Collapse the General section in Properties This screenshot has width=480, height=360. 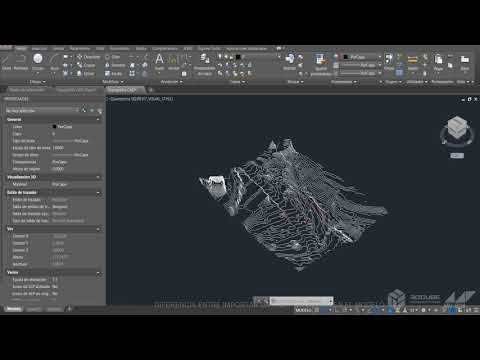point(98,120)
